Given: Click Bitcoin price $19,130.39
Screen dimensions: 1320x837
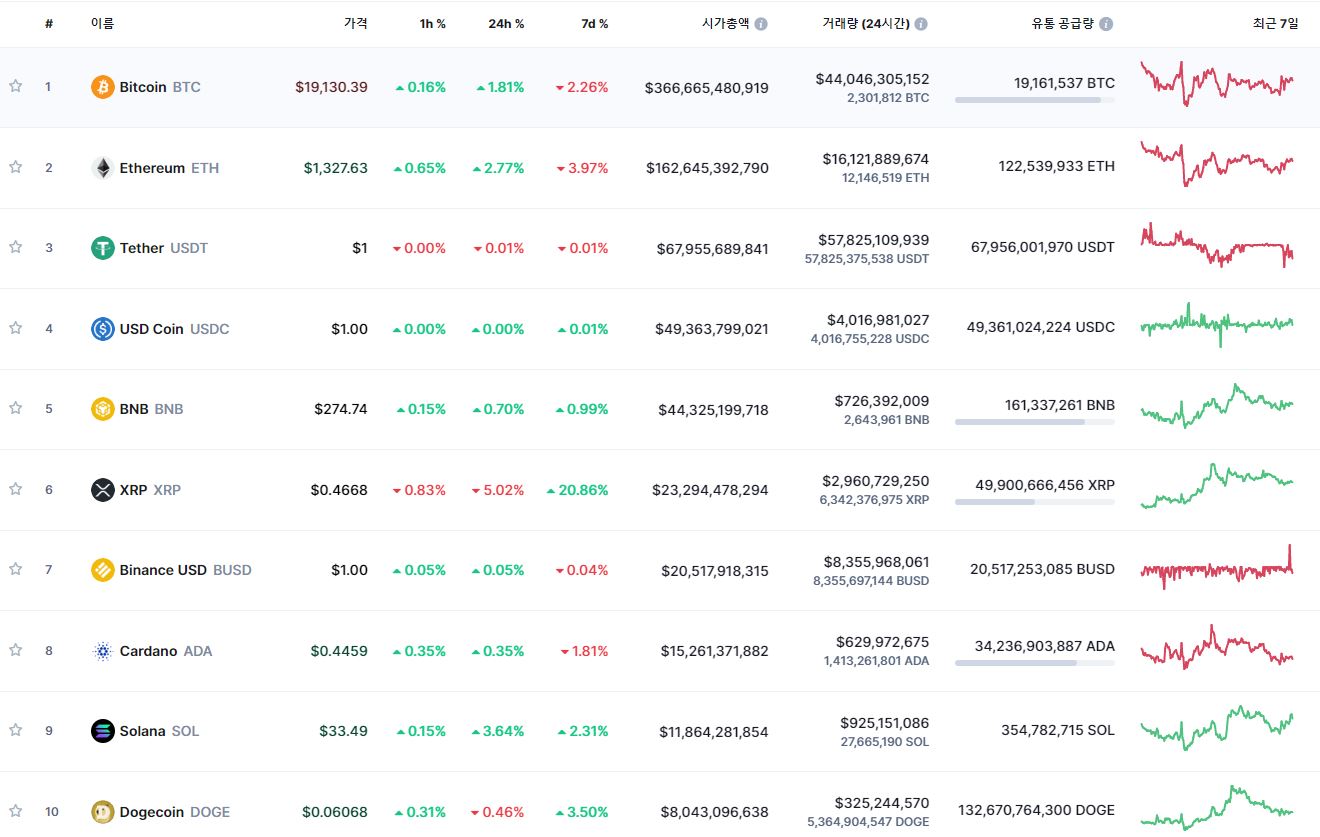Looking at the screenshot, I should coord(331,87).
